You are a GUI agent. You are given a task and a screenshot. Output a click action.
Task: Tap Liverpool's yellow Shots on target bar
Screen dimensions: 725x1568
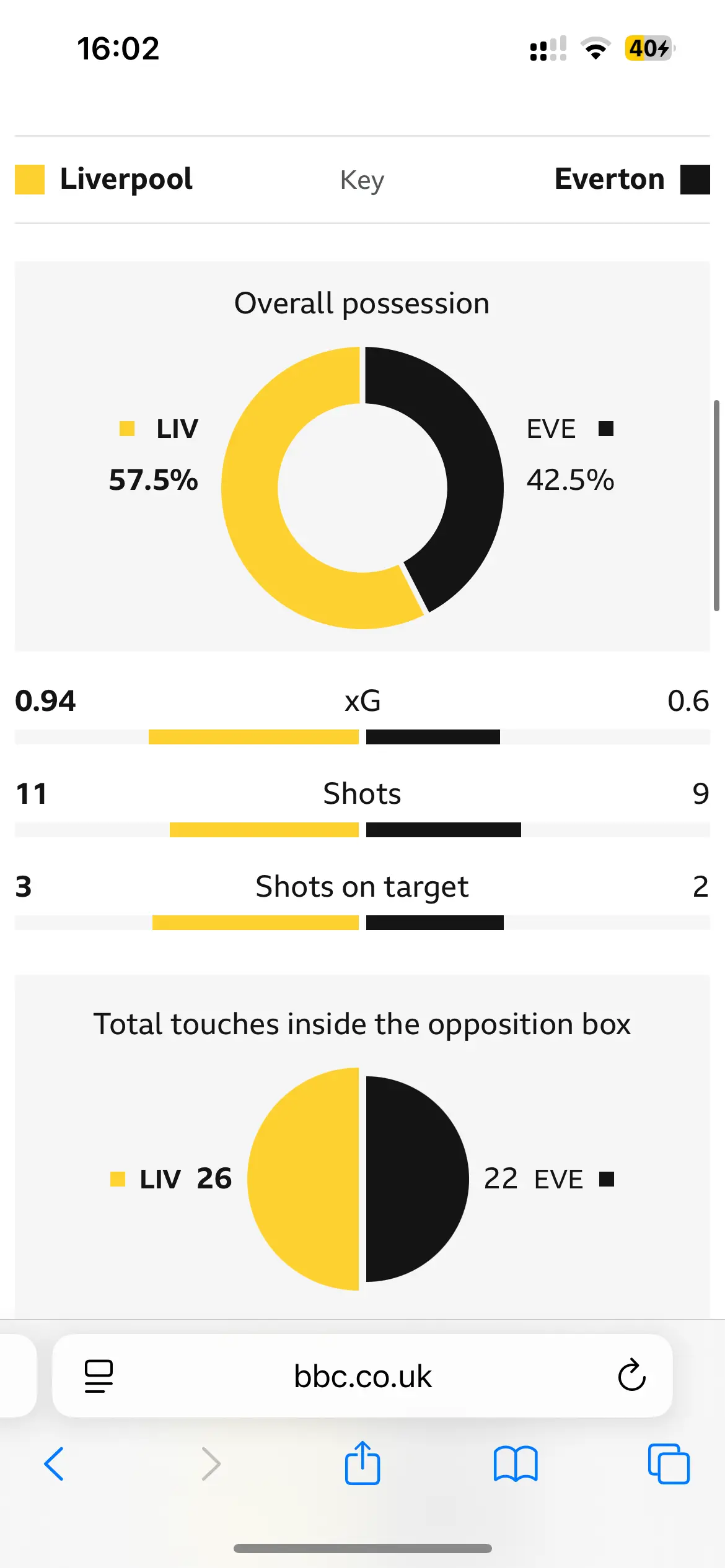coord(255,923)
